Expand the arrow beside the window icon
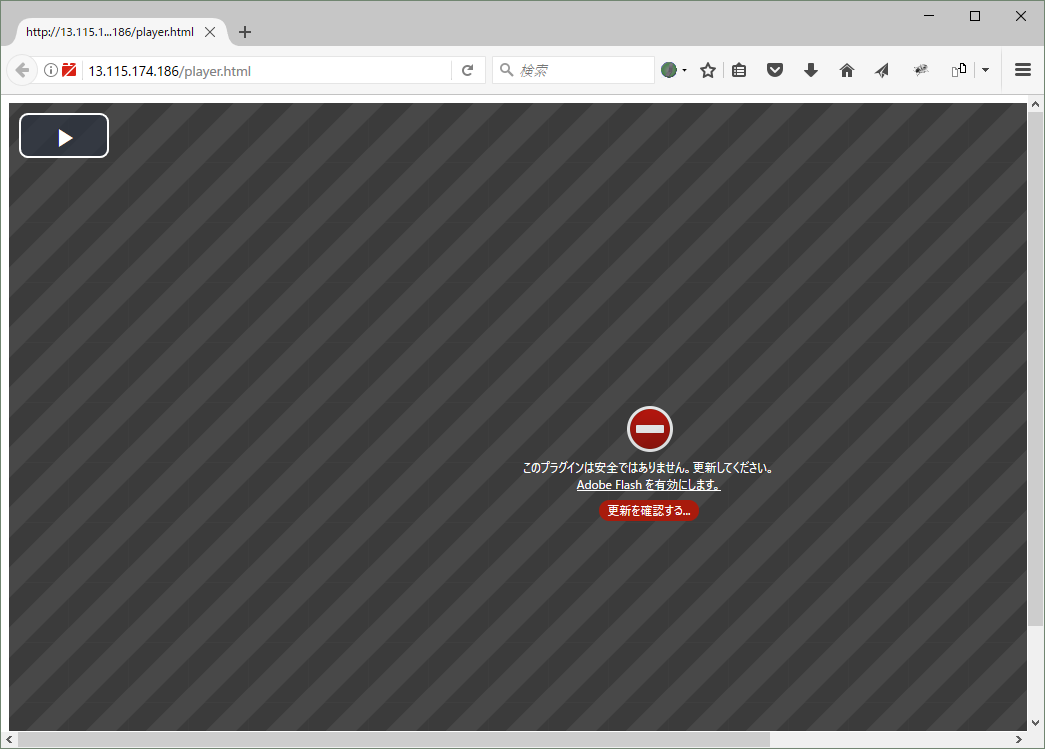 coord(984,70)
